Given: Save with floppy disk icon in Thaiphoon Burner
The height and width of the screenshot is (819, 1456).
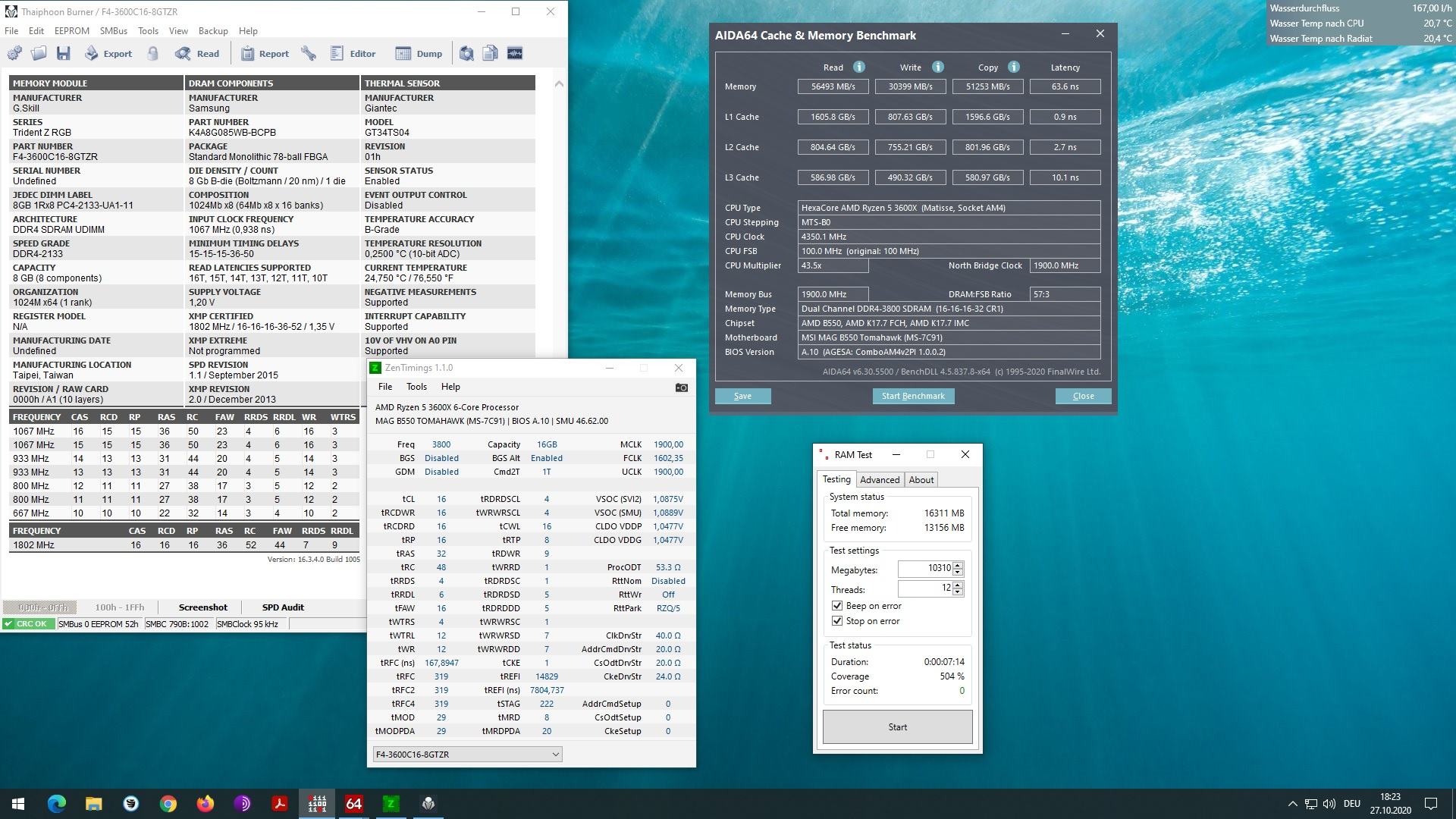Looking at the screenshot, I should click(64, 54).
